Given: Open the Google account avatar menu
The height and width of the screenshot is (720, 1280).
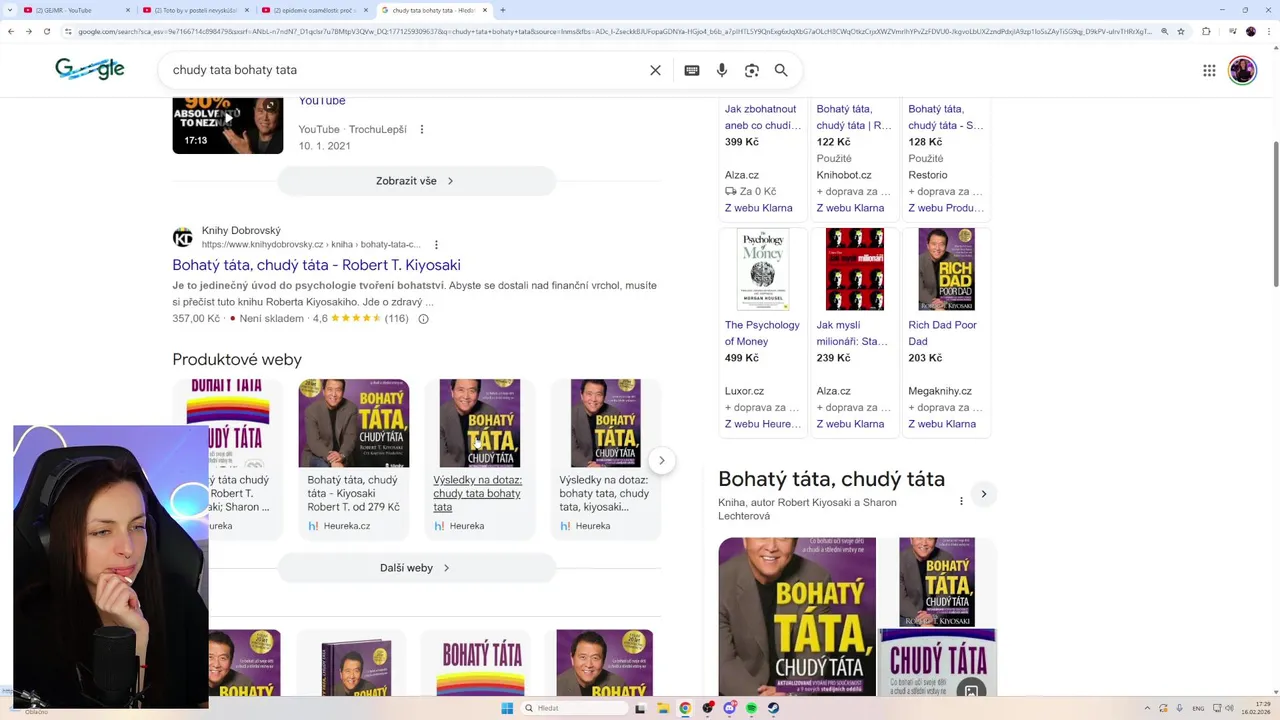Looking at the screenshot, I should point(1242,70).
